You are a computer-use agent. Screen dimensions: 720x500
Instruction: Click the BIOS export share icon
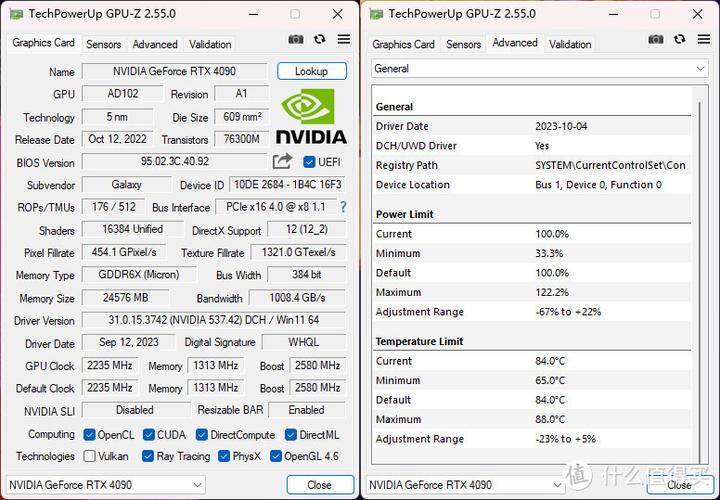click(x=282, y=161)
